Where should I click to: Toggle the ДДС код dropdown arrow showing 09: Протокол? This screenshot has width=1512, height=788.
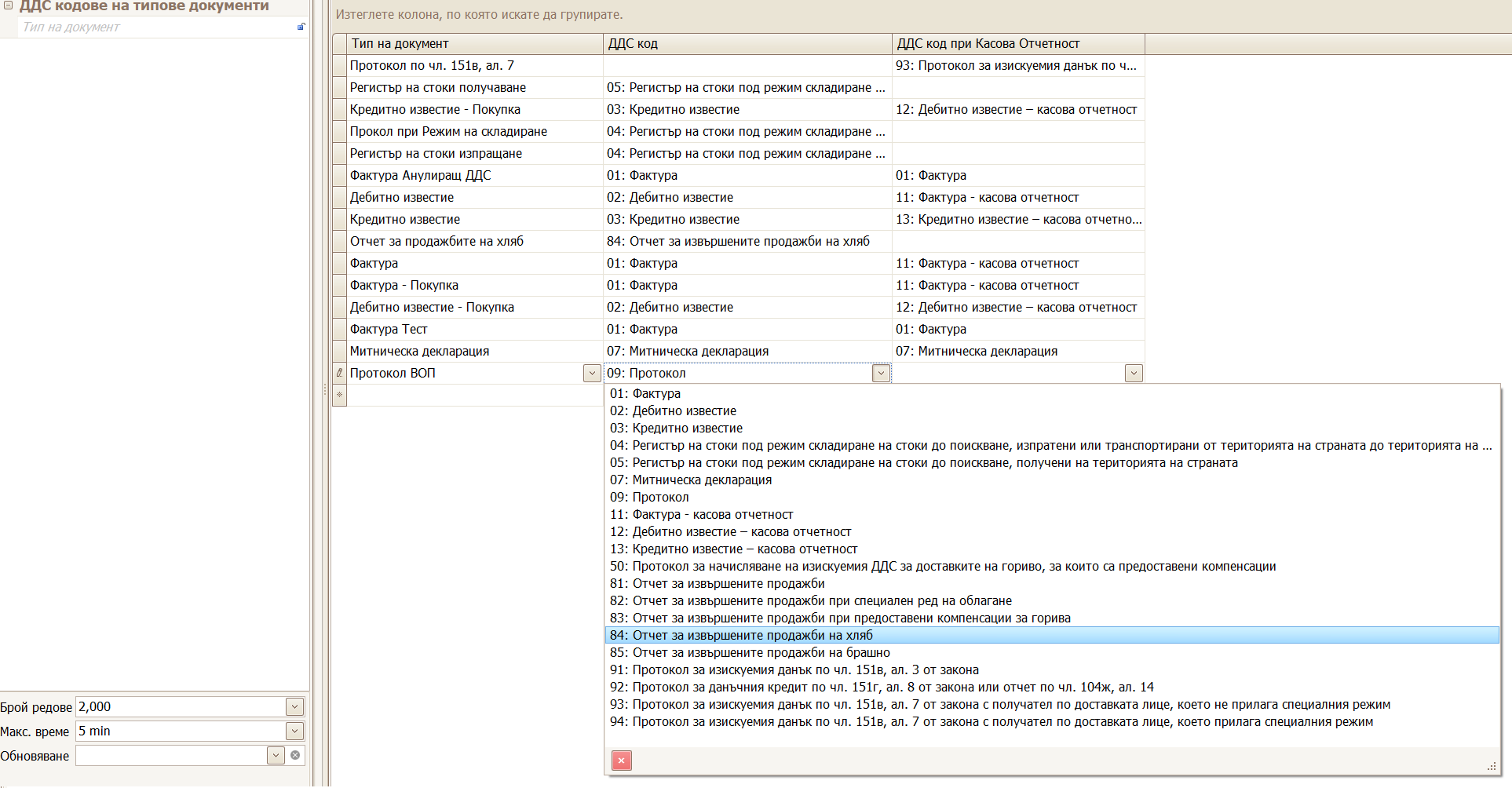pos(881,374)
